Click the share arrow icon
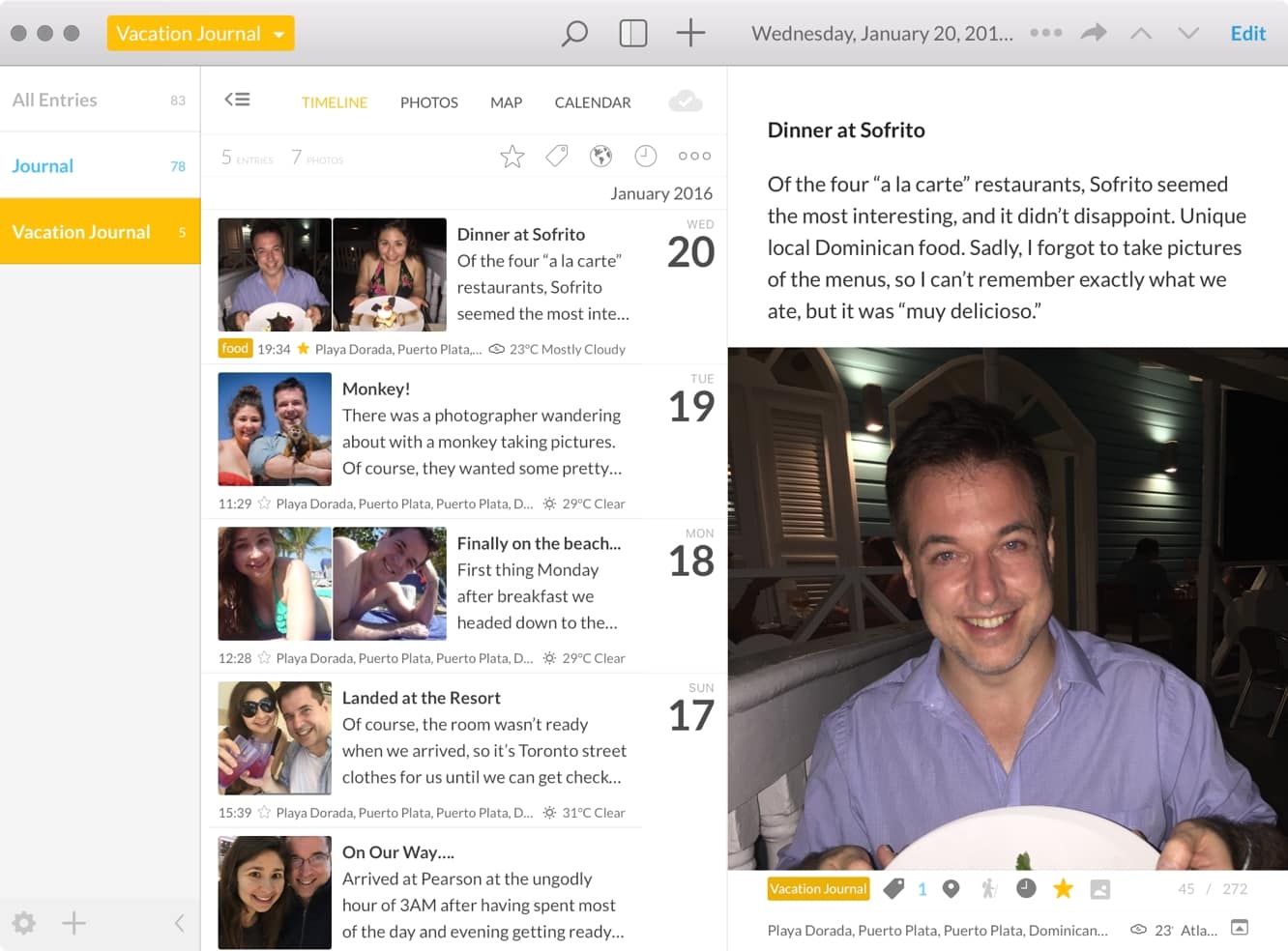 (x=1093, y=34)
